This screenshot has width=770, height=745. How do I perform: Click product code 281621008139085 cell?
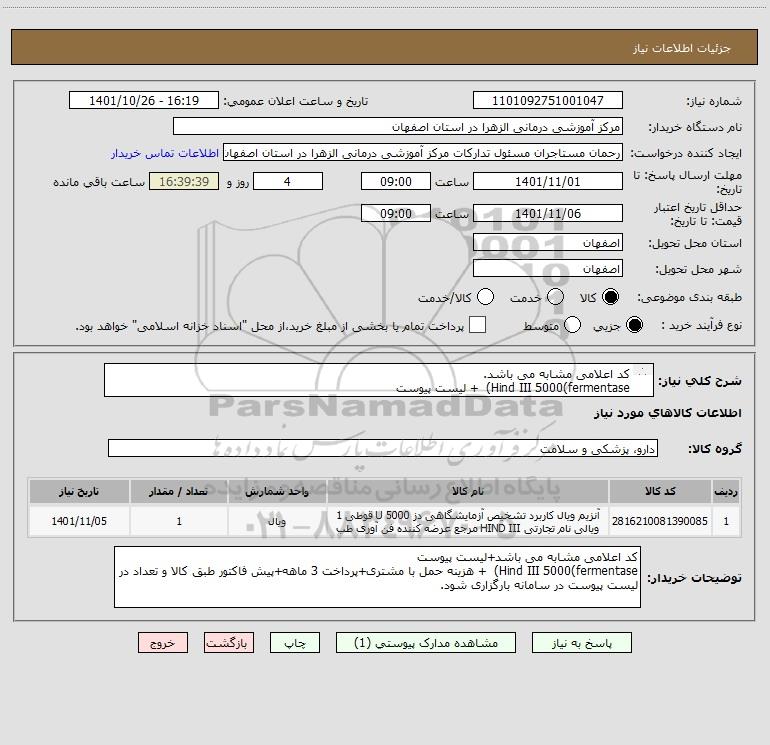point(660,521)
